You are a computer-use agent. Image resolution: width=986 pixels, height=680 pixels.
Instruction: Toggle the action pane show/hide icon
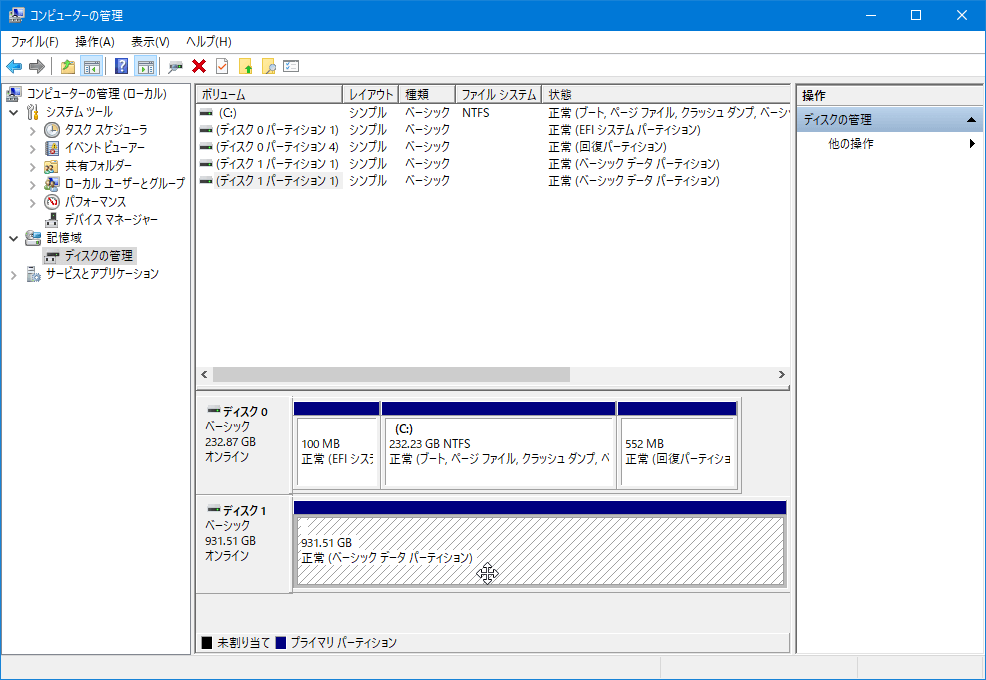pyautogui.click(x=145, y=66)
